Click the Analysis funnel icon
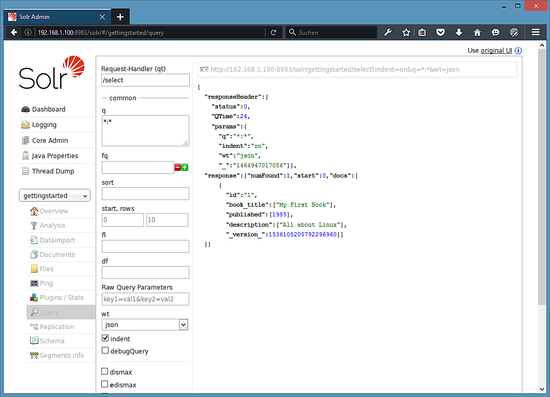 point(34,226)
